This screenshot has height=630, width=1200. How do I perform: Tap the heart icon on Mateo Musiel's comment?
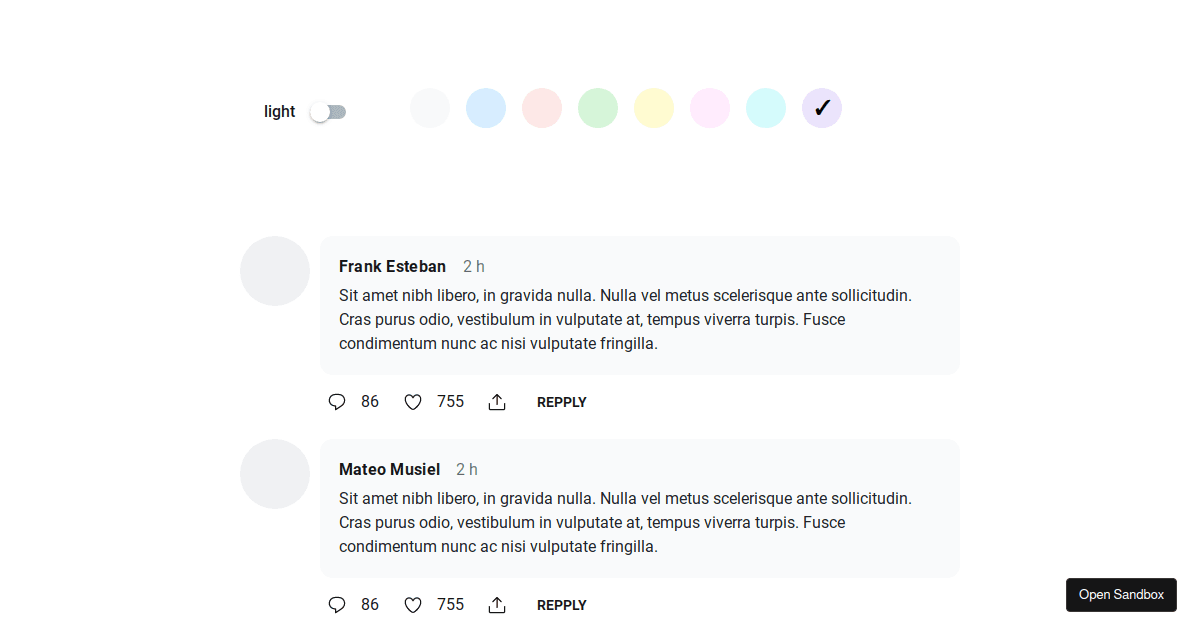click(x=412, y=604)
